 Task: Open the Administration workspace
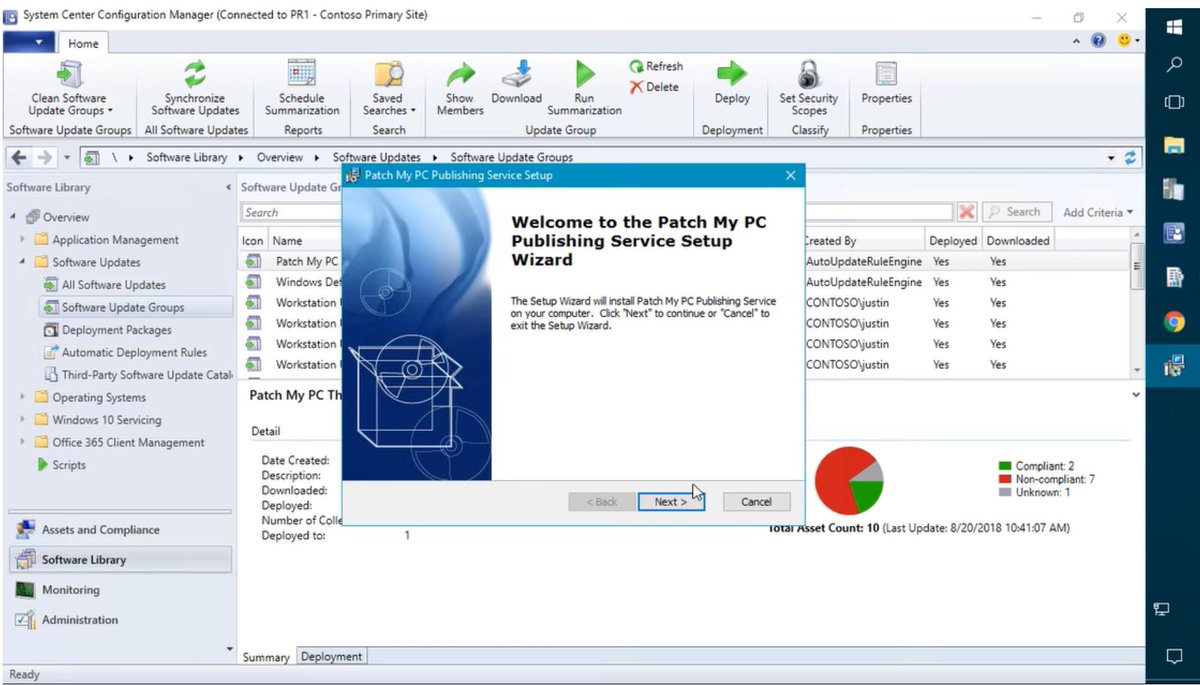pos(118,620)
